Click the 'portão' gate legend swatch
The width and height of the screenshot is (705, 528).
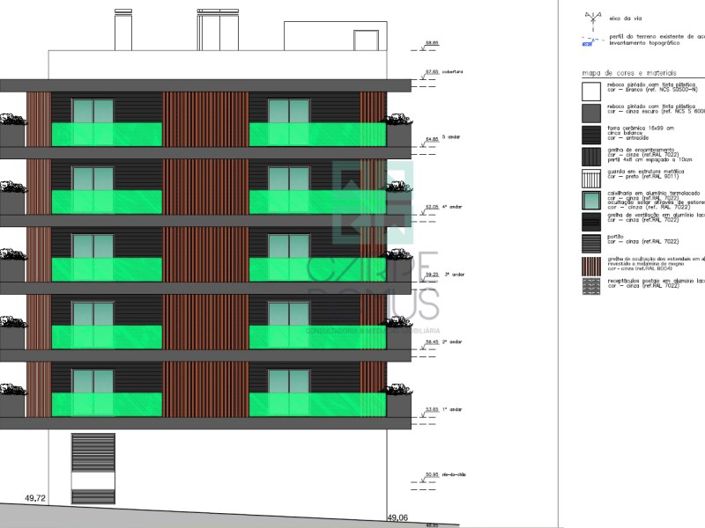[591, 244]
